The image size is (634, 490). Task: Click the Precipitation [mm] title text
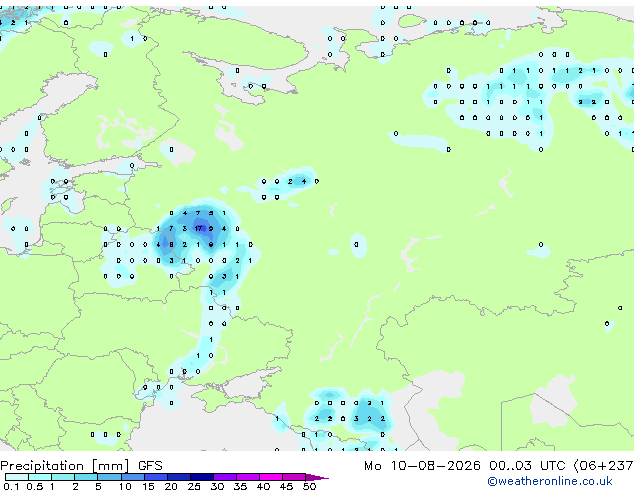click(x=65, y=466)
